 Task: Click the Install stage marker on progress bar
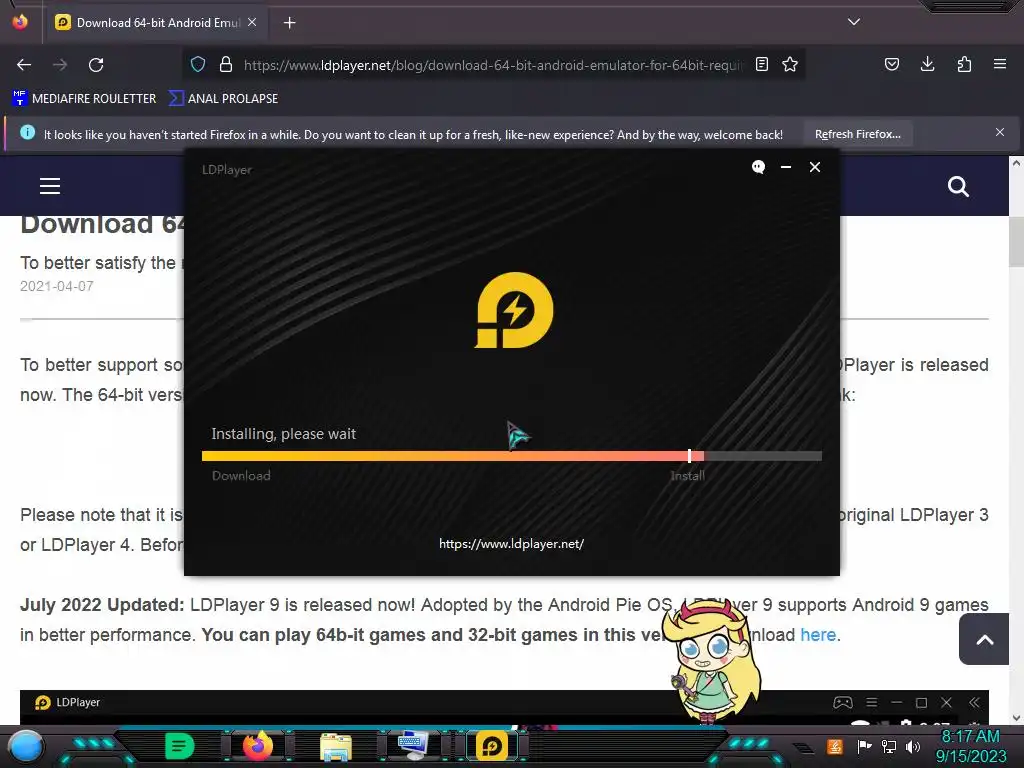(x=690, y=456)
